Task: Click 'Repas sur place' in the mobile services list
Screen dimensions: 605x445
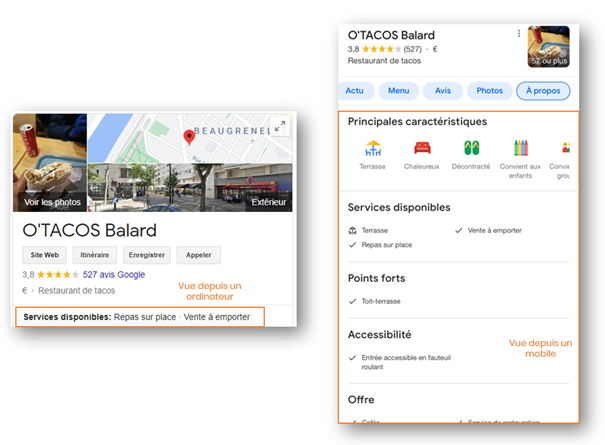Action: pos(387,245)
